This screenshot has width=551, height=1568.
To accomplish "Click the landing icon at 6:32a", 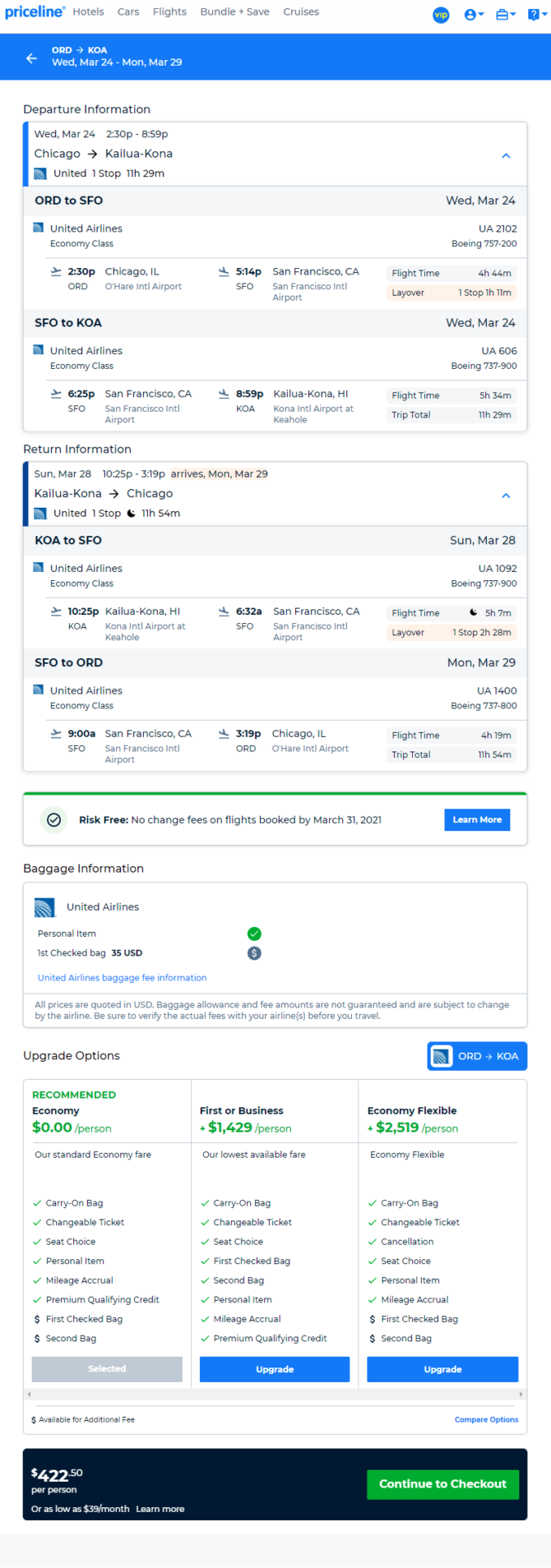I will pyautogui.click(x=224, y=611).
